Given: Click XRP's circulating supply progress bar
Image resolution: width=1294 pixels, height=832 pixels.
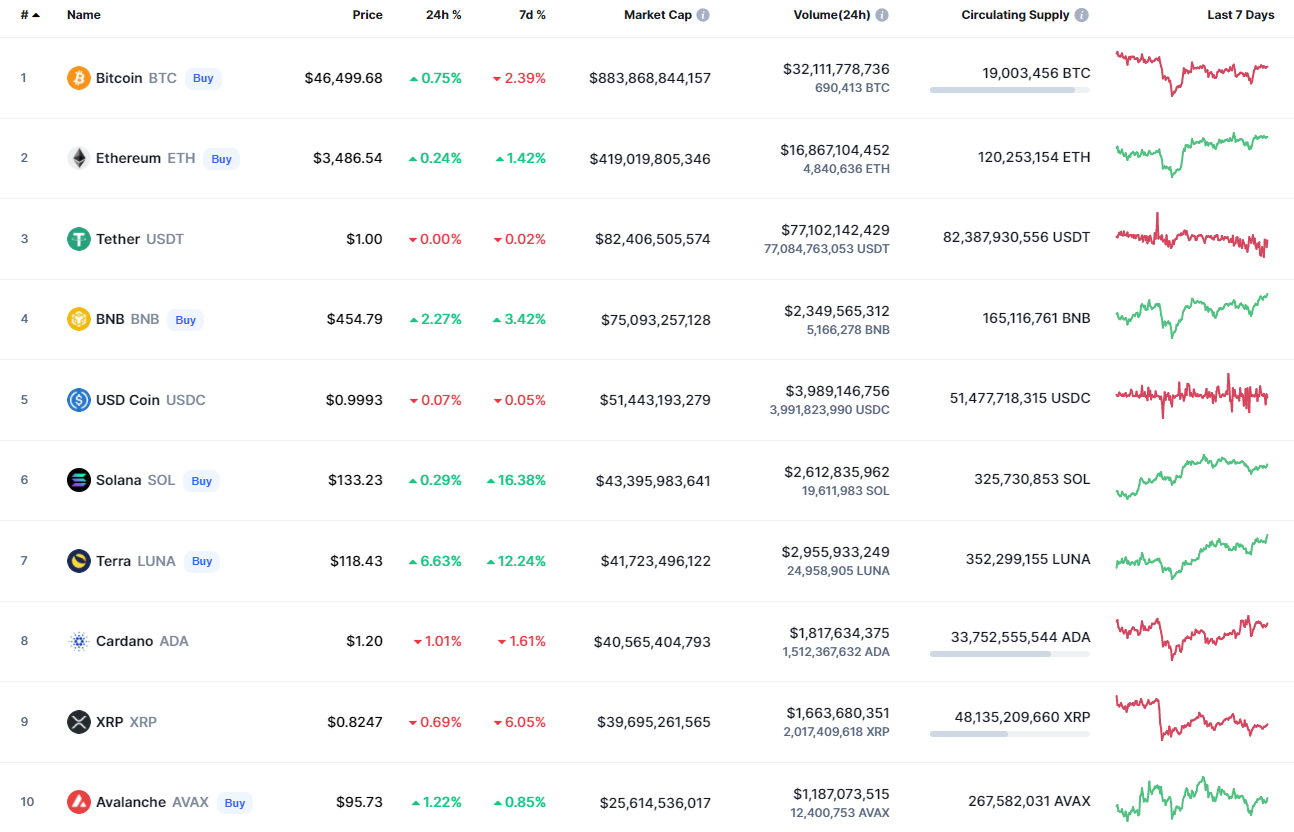Looking at the screenshot, I should coord(1010,734).
